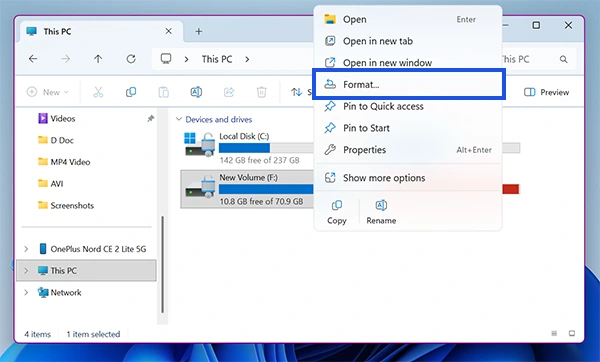Click Rename button in context menu

tap(381, 212)
